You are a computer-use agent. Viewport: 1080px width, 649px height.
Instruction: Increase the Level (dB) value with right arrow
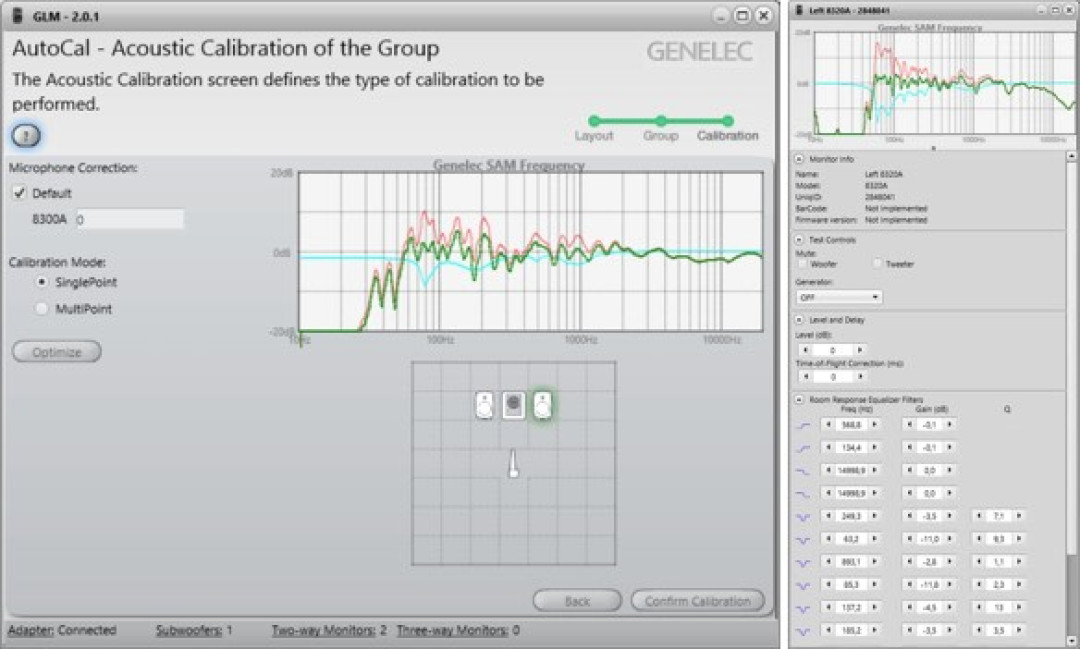pyautogui.click(x=860, y=350)
